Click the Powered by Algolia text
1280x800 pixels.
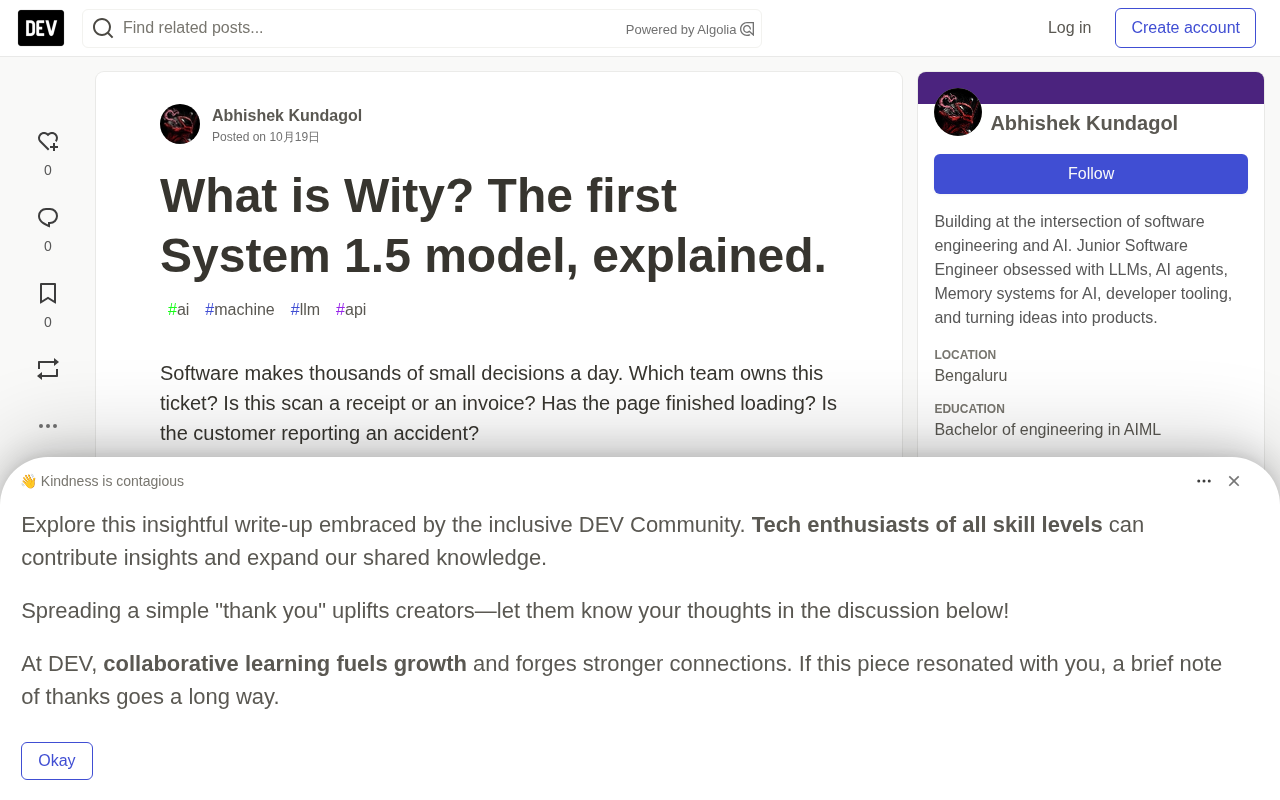681,30
